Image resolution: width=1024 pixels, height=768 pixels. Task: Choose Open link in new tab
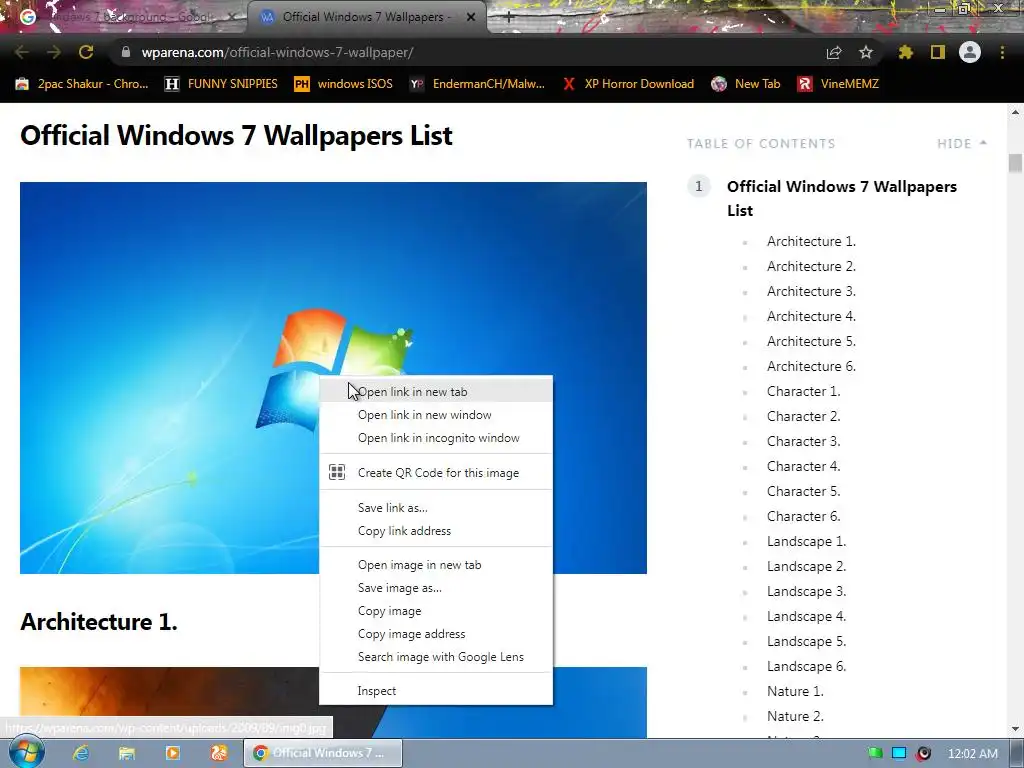[x=436, y=392]
